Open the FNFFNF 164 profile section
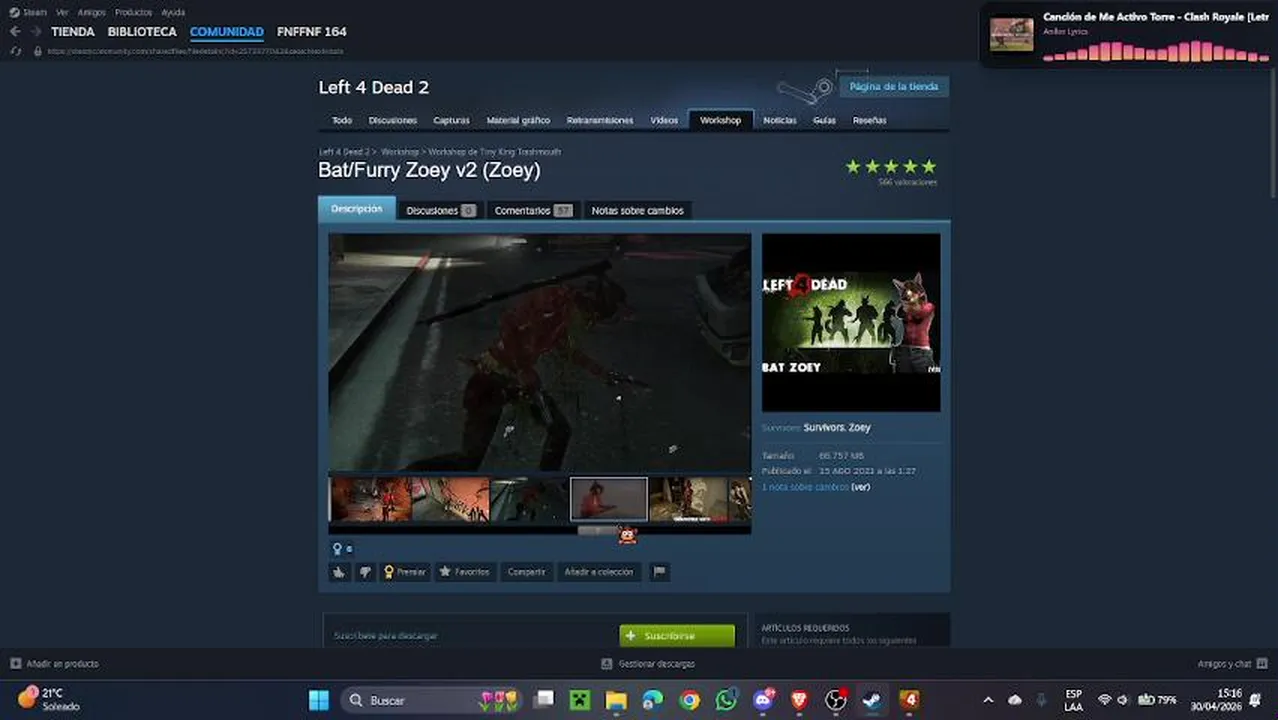Viewport: 1278px width, 720px height. point(312,32)
